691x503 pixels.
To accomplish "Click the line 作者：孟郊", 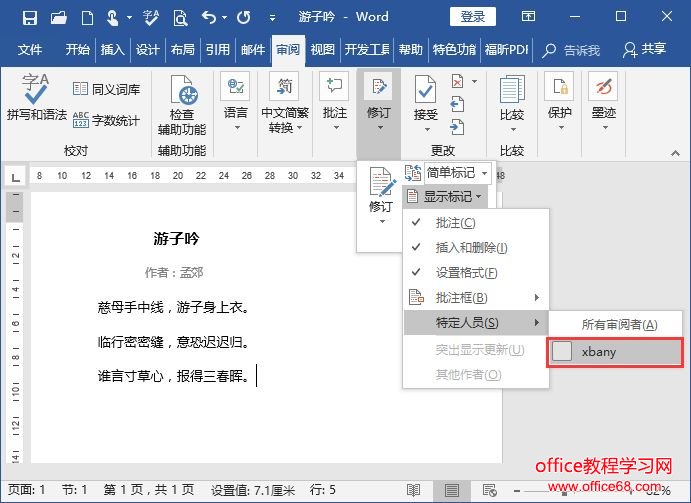I will (x=174, y=272).
